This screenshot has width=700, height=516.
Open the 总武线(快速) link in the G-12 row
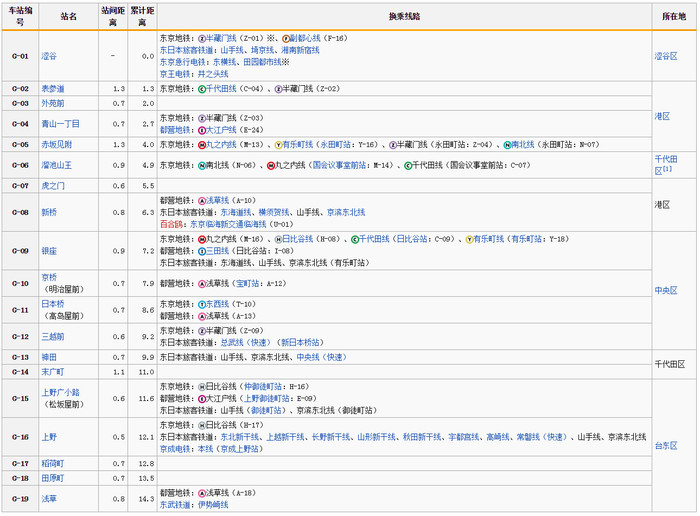[x=246, y=343]
